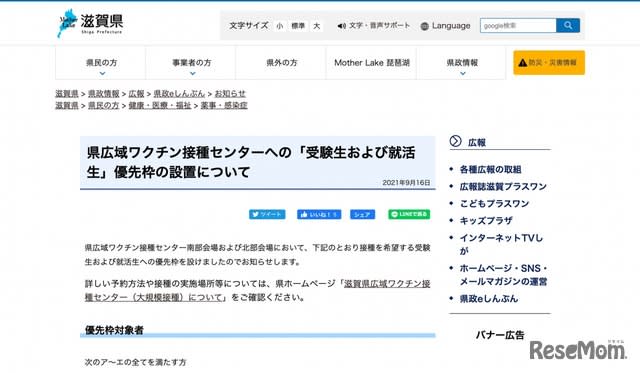Click the green LINEで送る button
The height and width of the screenshot is (373, 640).
[x=409, y=214]
